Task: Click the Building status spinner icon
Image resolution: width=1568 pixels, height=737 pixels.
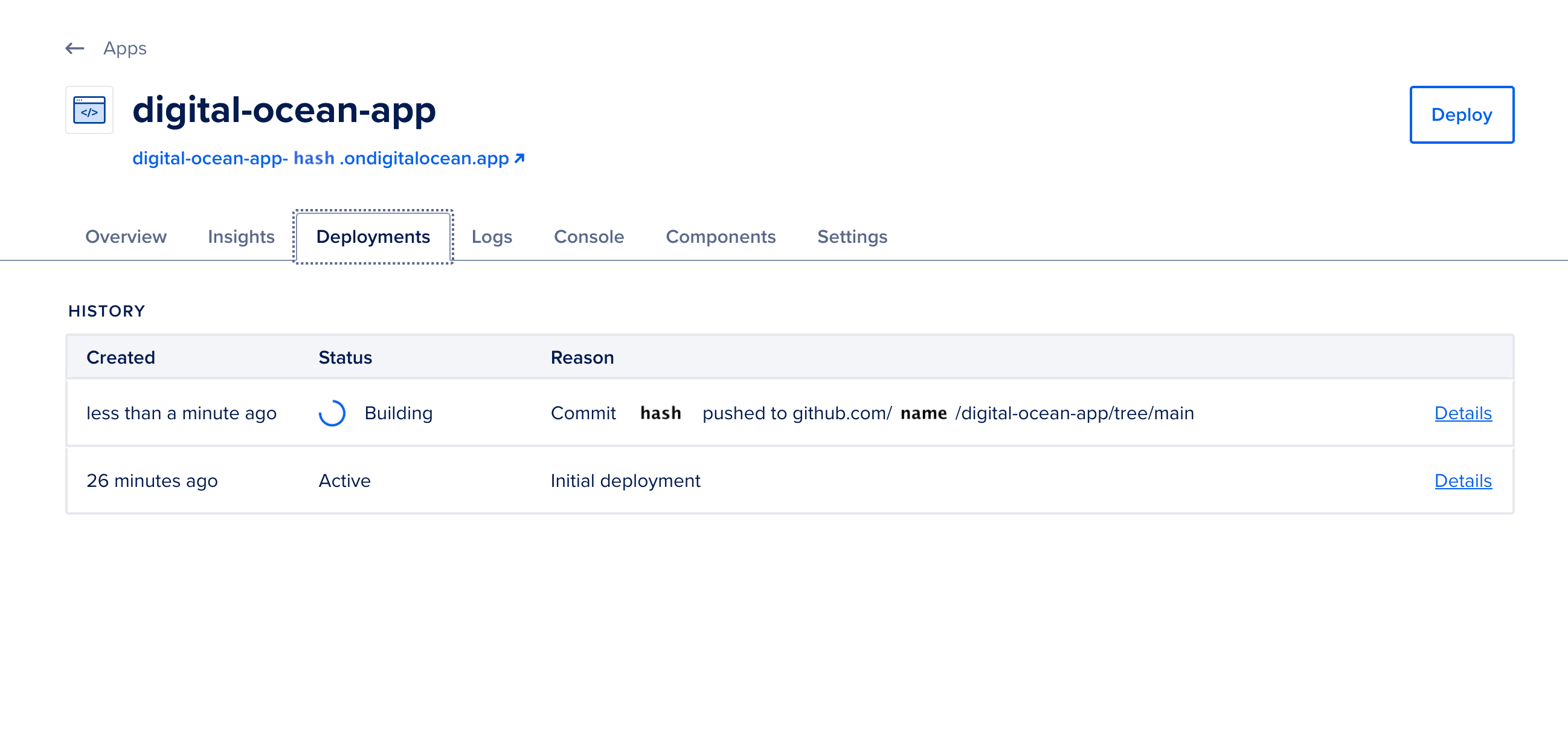Action: coord(333,413)
